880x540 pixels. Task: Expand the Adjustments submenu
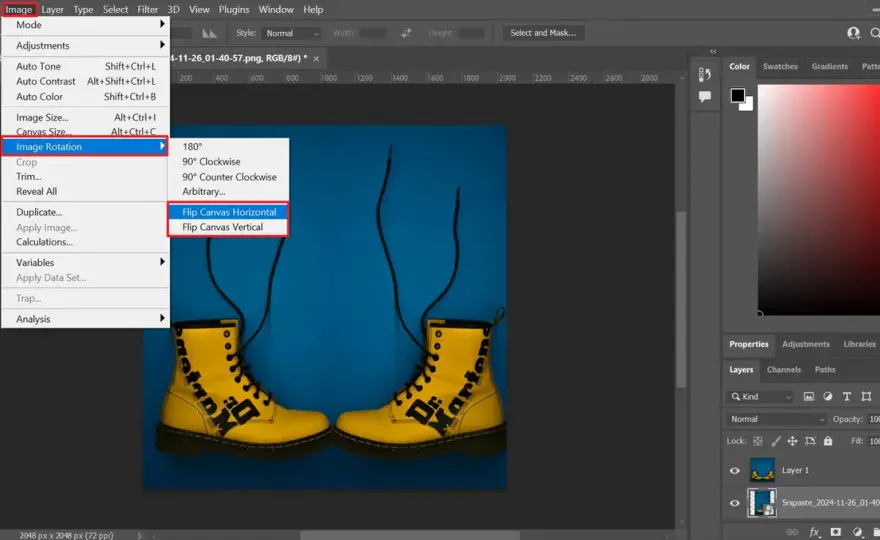point(85,45)
